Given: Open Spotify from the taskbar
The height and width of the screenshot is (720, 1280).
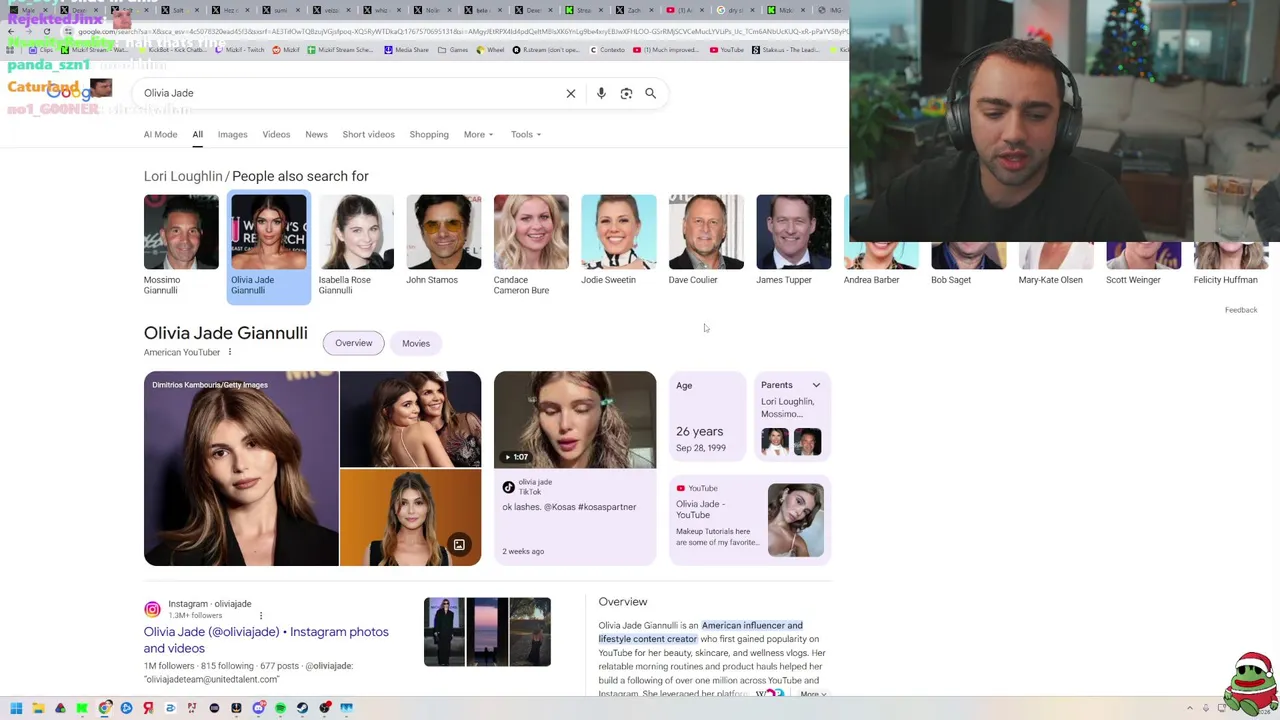Looking at the screenshot, I should (280, 708).
